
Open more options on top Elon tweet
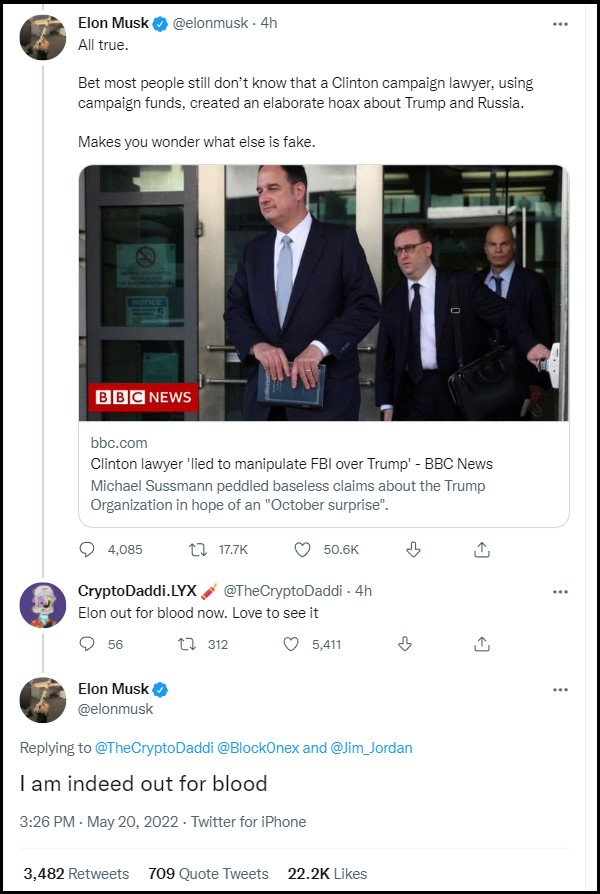coord(560,24)
